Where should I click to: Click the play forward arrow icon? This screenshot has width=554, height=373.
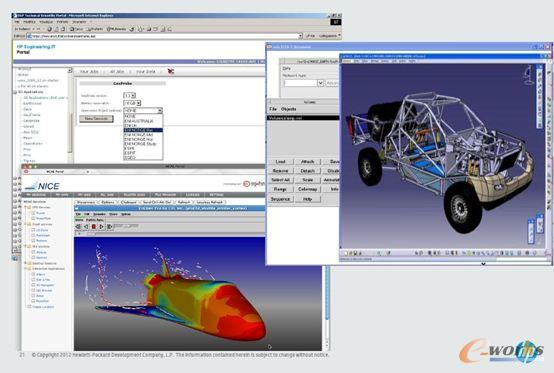point(101,226)
